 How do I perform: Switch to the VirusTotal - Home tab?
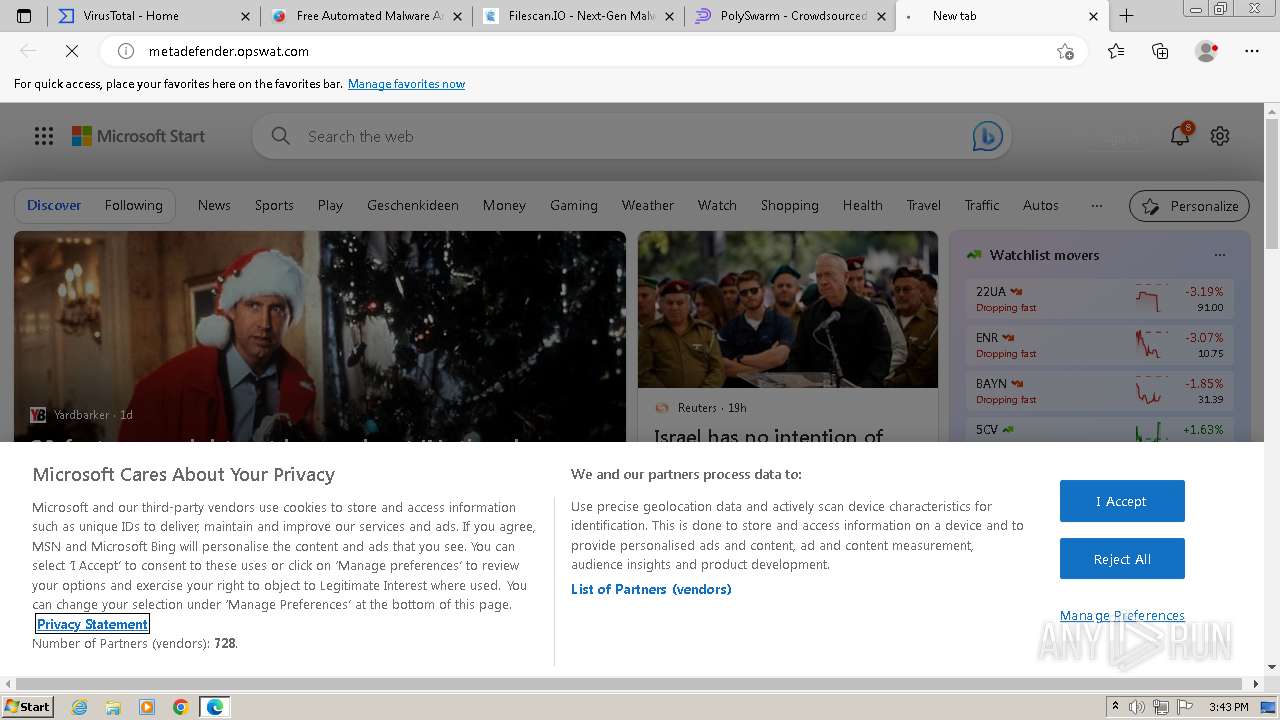(152, 16)
